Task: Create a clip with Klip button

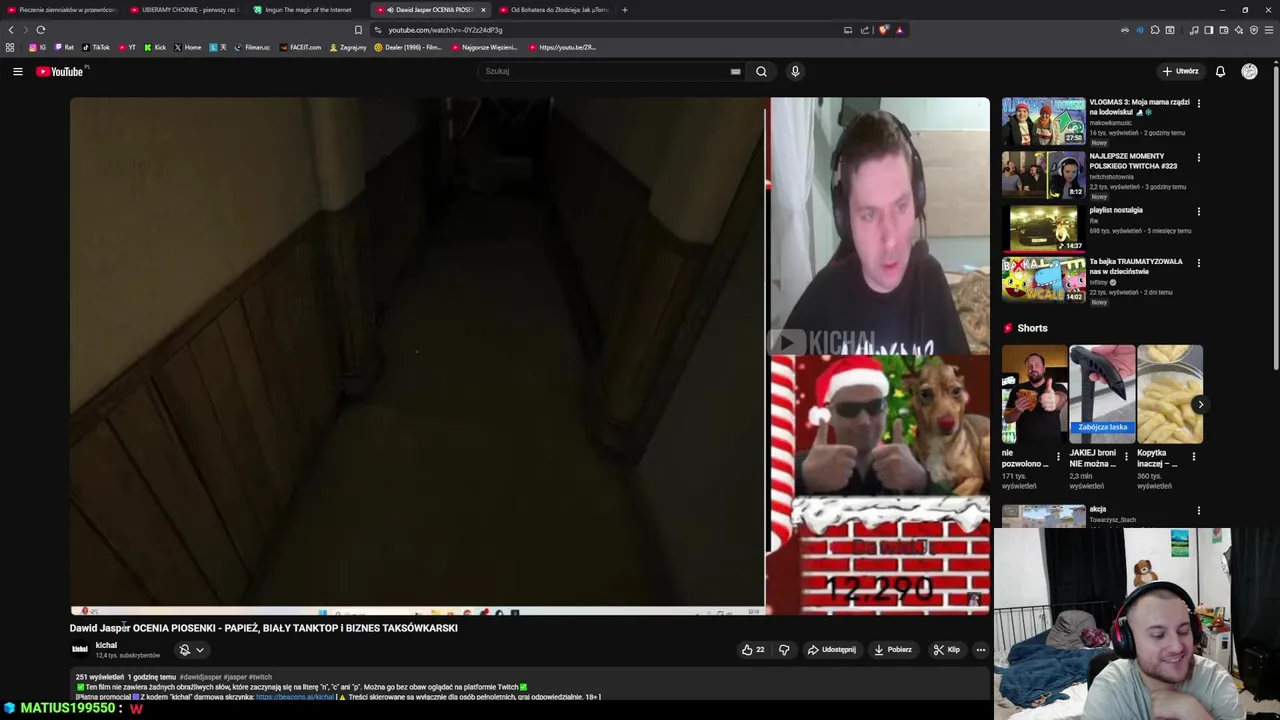Action: click(x=947, y=650)
